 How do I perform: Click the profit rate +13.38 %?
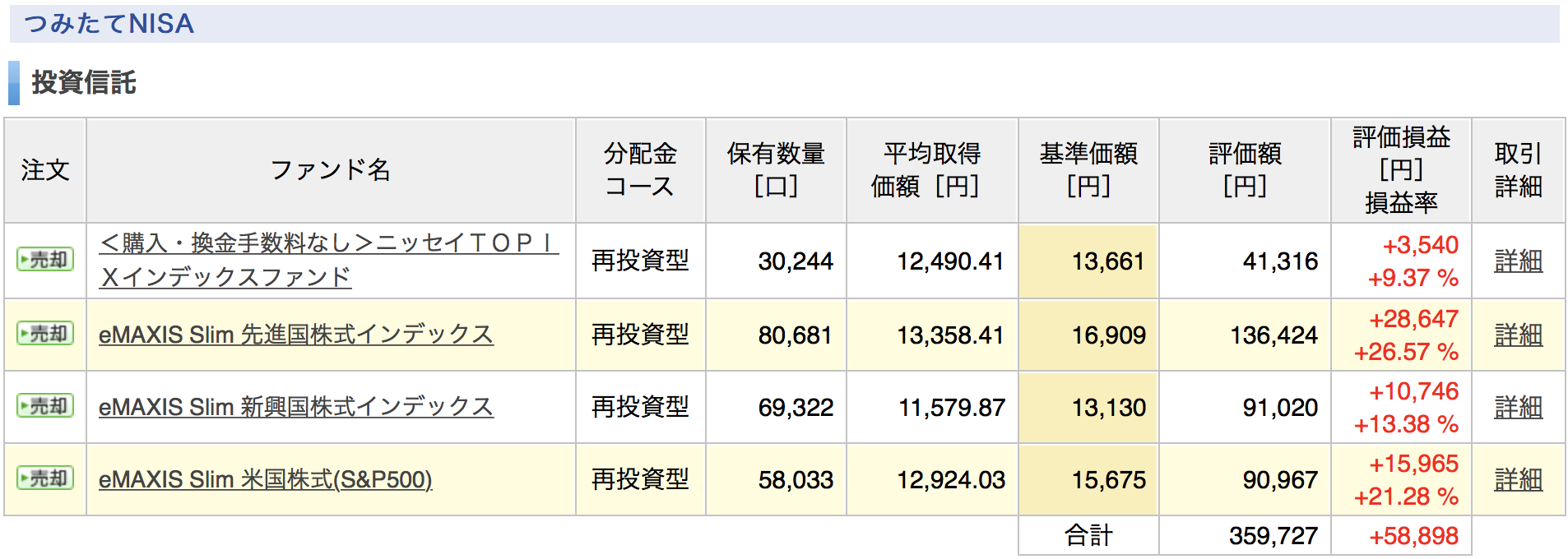point(1407,424)
